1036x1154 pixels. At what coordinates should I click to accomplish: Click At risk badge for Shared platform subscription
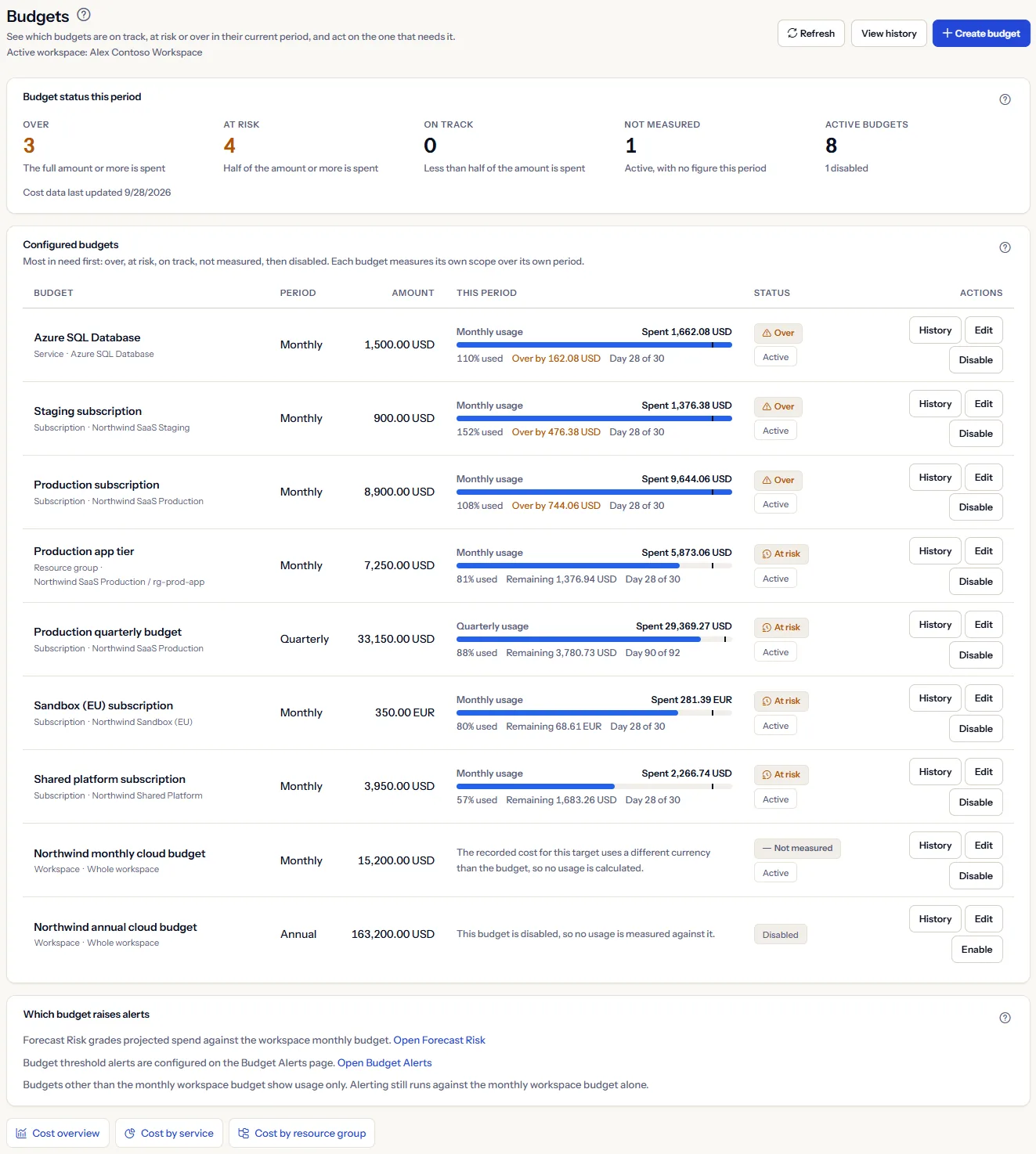[x=782, y=774]
